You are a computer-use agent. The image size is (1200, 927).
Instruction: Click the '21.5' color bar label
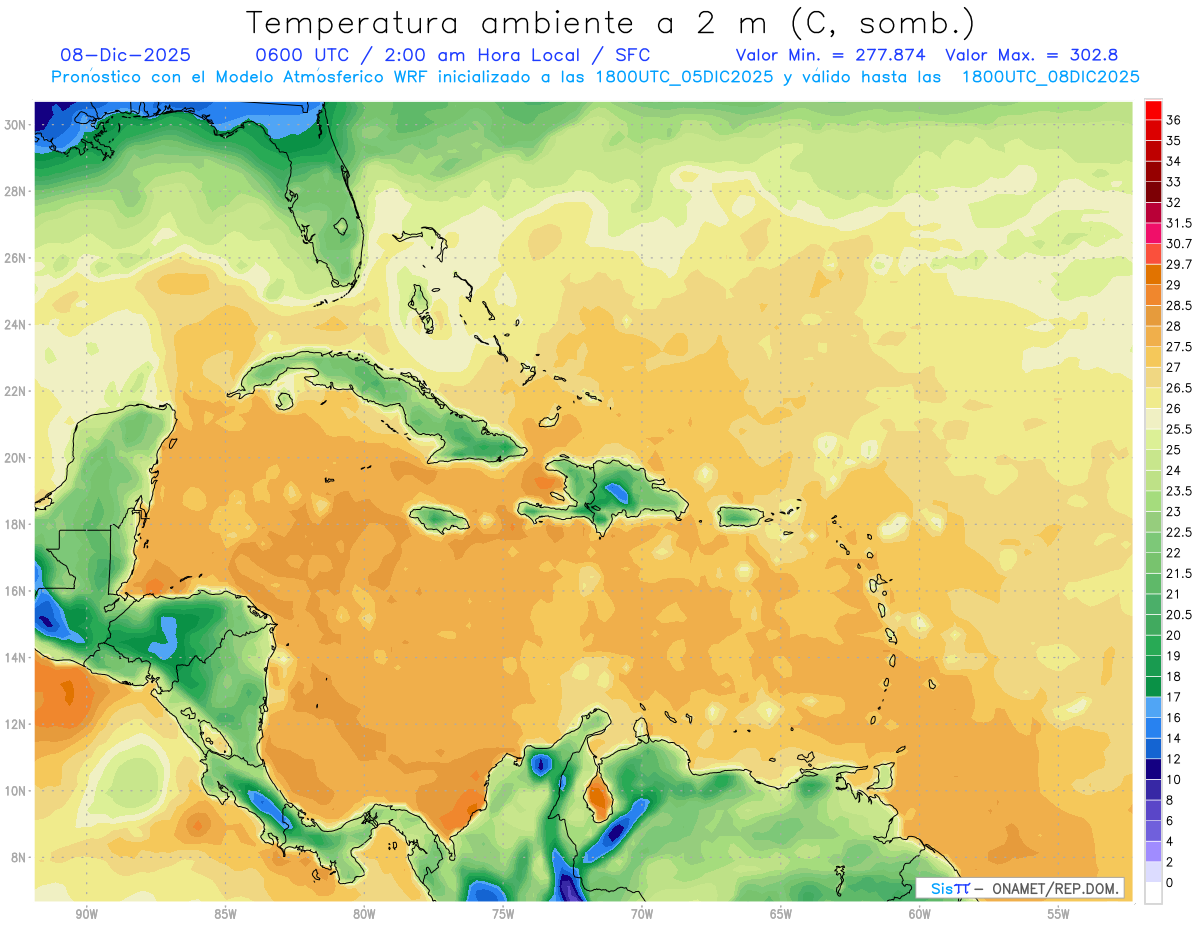coord(1179,573)
